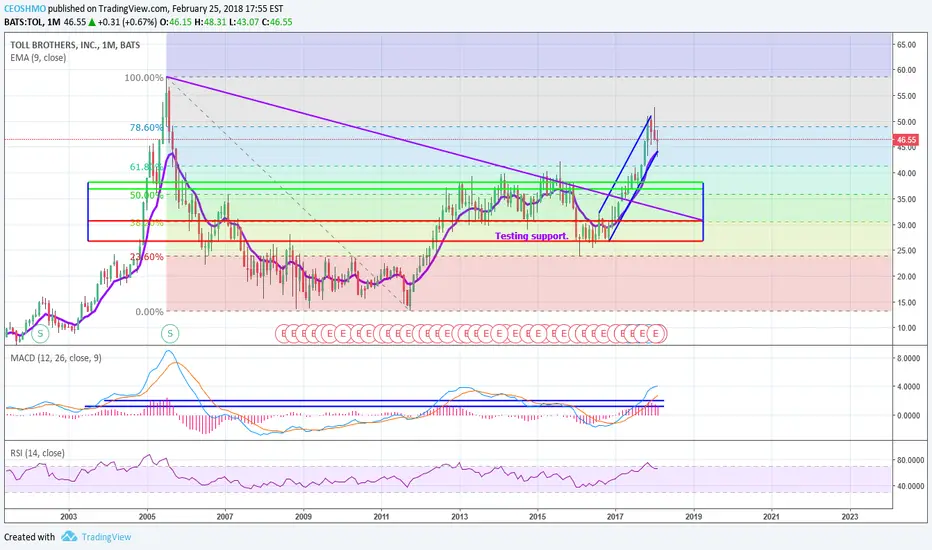Open the TradingView link at bottom
The image size is (932, 550).
[106, 537]
